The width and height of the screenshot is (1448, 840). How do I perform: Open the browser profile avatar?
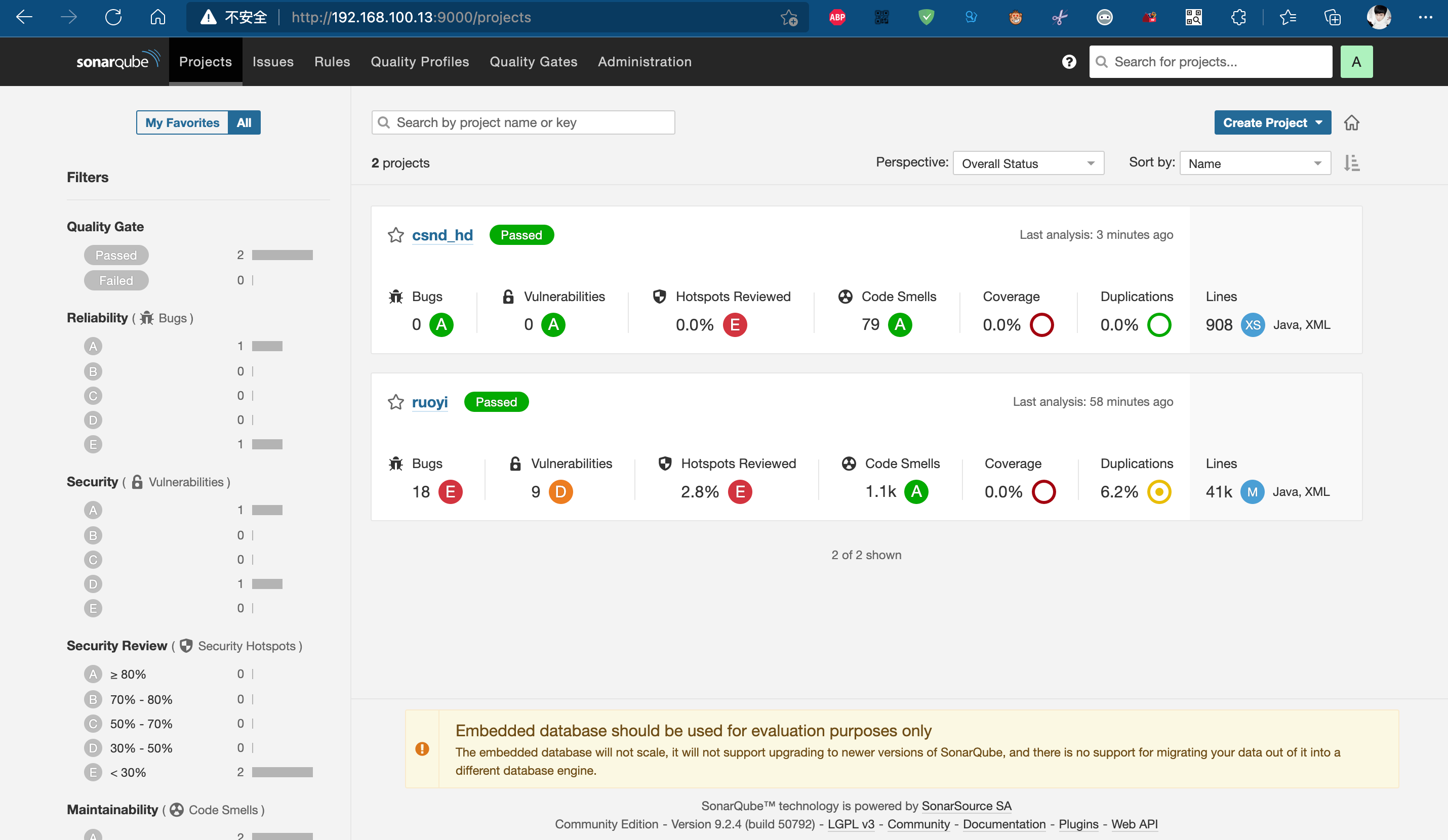[x=1379, y=17]
